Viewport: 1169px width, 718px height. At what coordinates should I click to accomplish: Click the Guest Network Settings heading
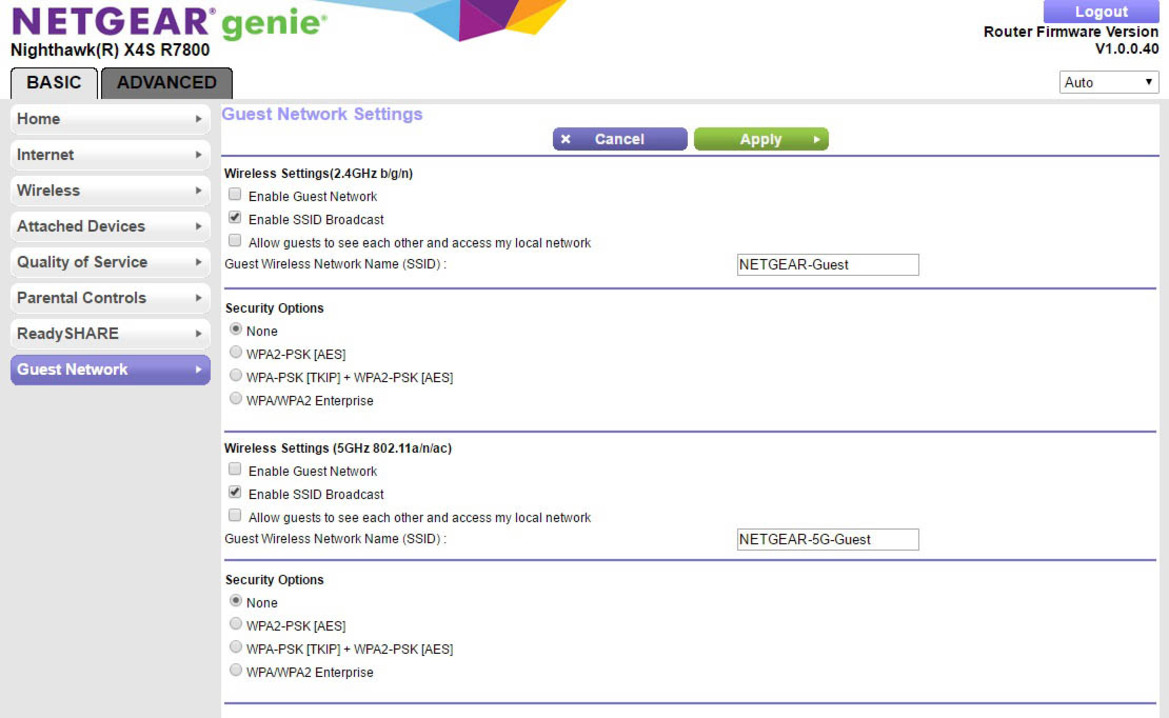click(322, 114)
